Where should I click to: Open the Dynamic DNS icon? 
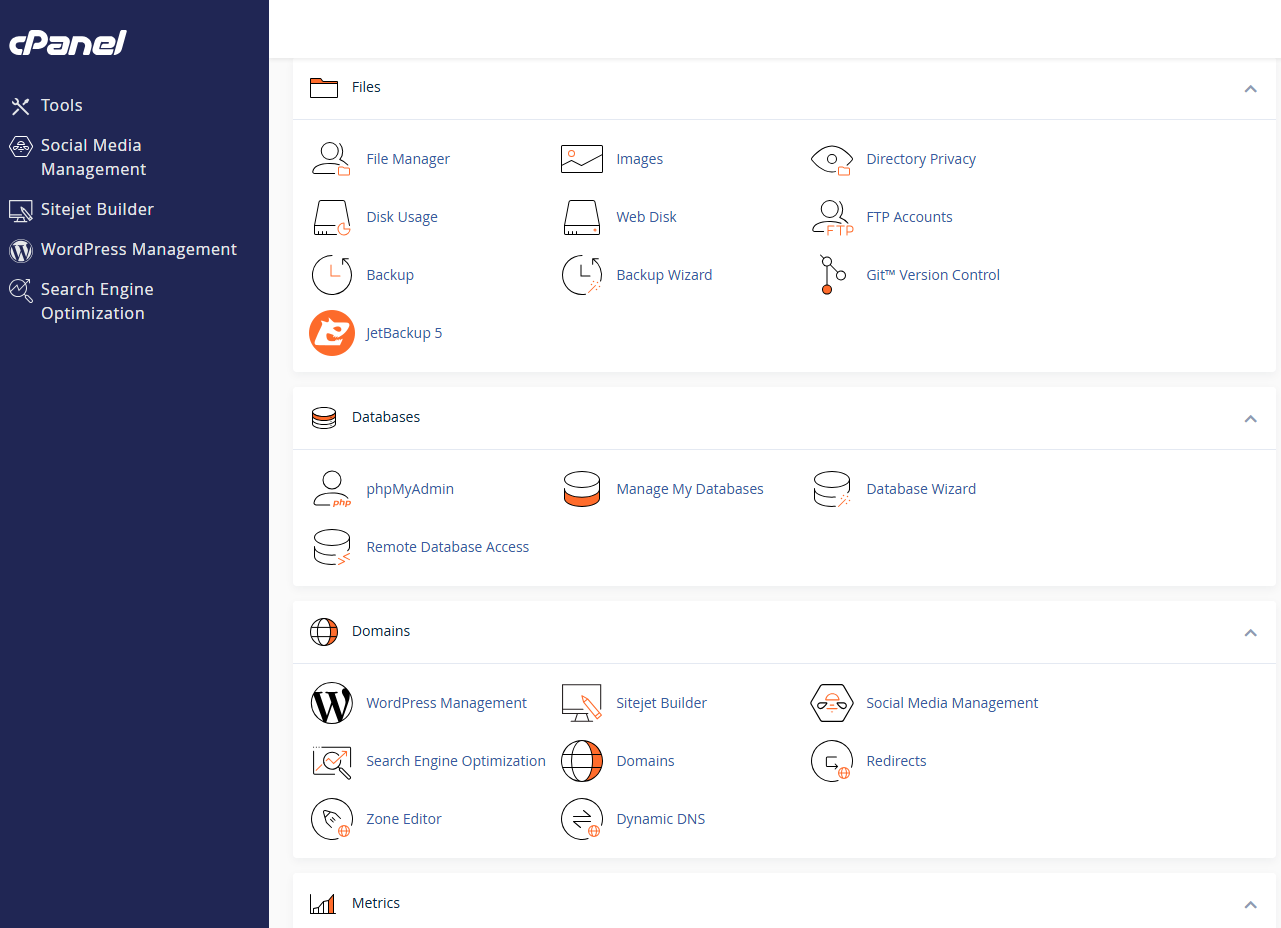pos(581,819)
